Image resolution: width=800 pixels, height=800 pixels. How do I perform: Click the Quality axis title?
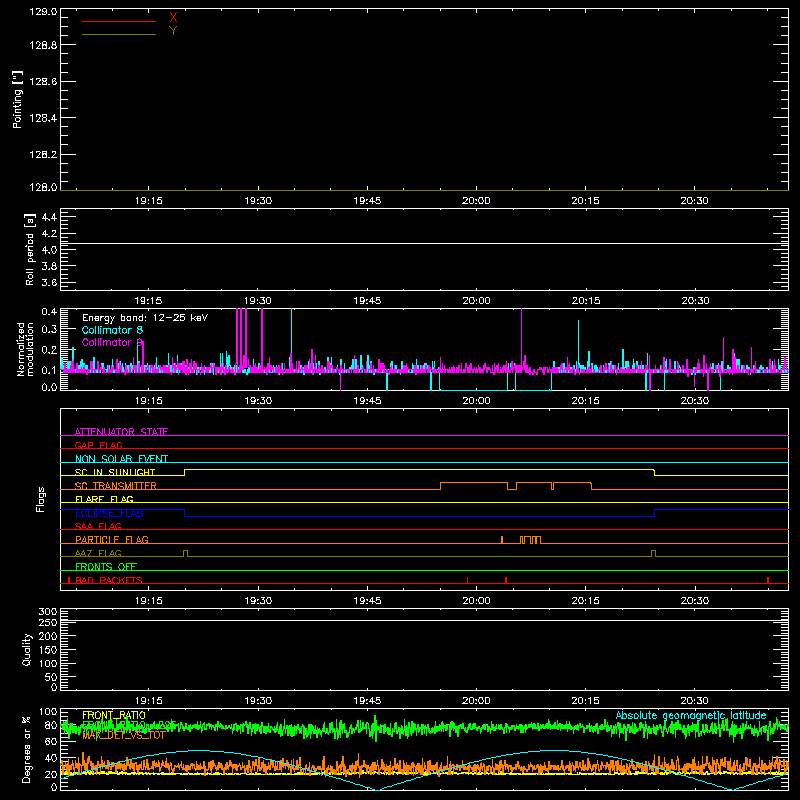27,649
